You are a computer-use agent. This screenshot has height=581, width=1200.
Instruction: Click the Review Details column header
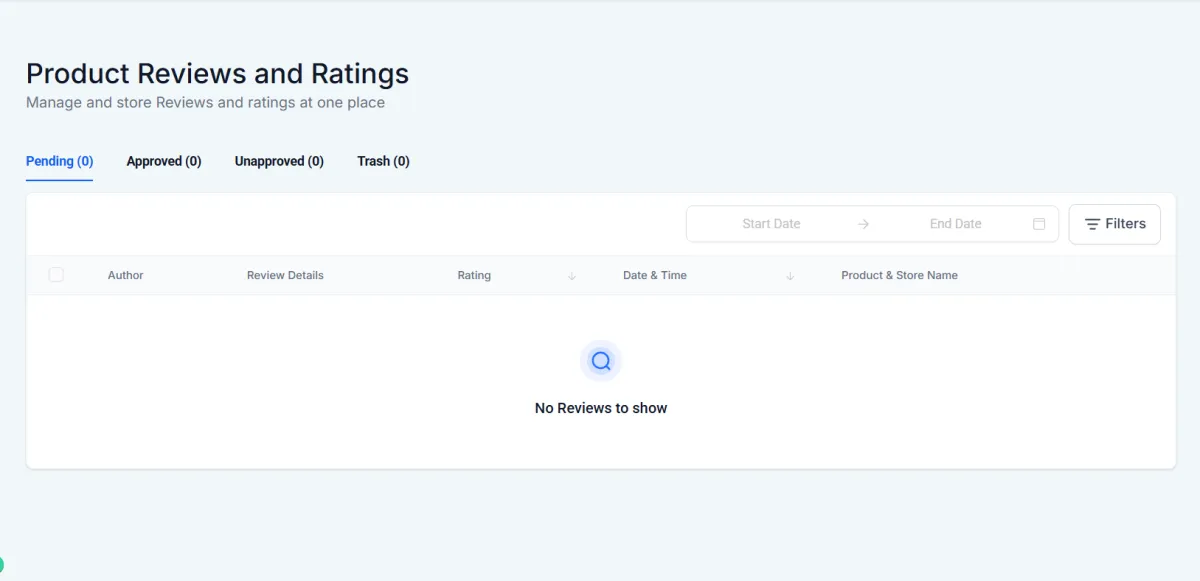pos(285,275)
